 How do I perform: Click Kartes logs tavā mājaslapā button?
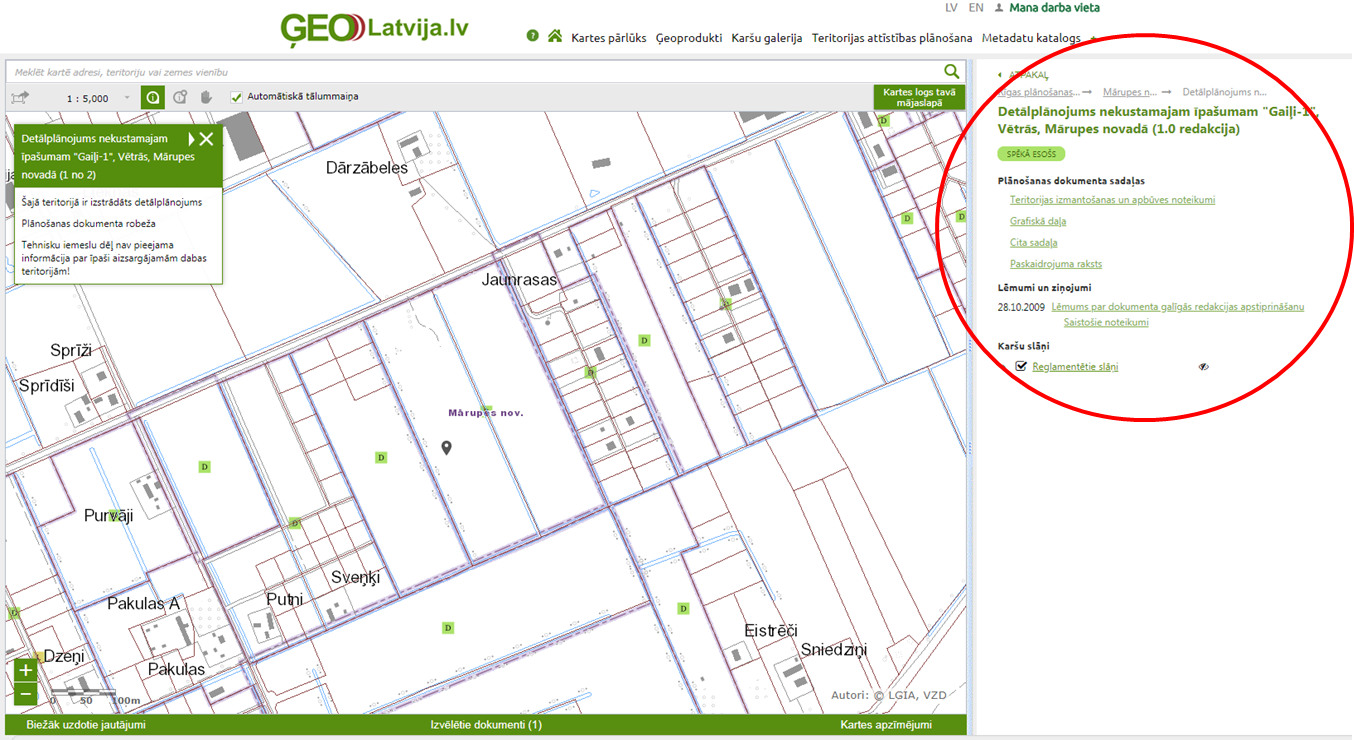click(x=919, y=97)
